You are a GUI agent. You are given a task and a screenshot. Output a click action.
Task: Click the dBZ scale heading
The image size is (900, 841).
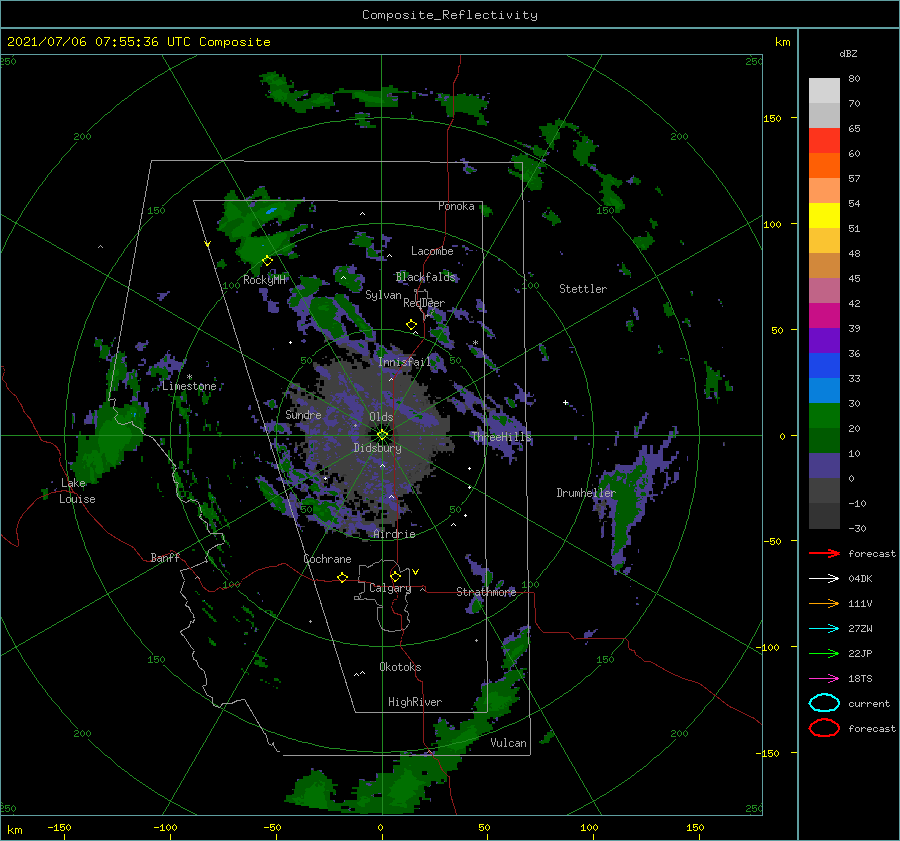point(848,53)
